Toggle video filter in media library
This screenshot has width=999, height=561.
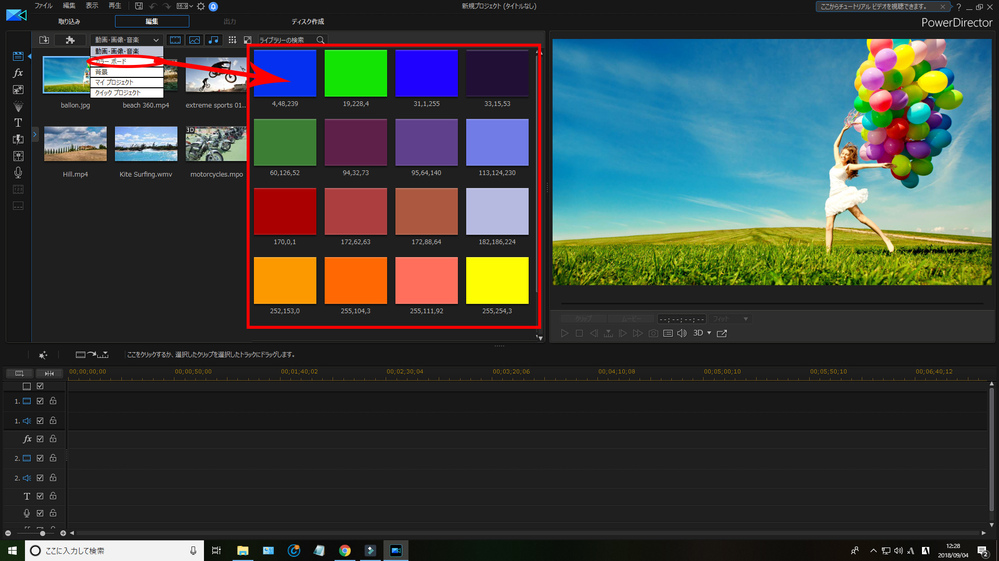[x=175, y=40]
